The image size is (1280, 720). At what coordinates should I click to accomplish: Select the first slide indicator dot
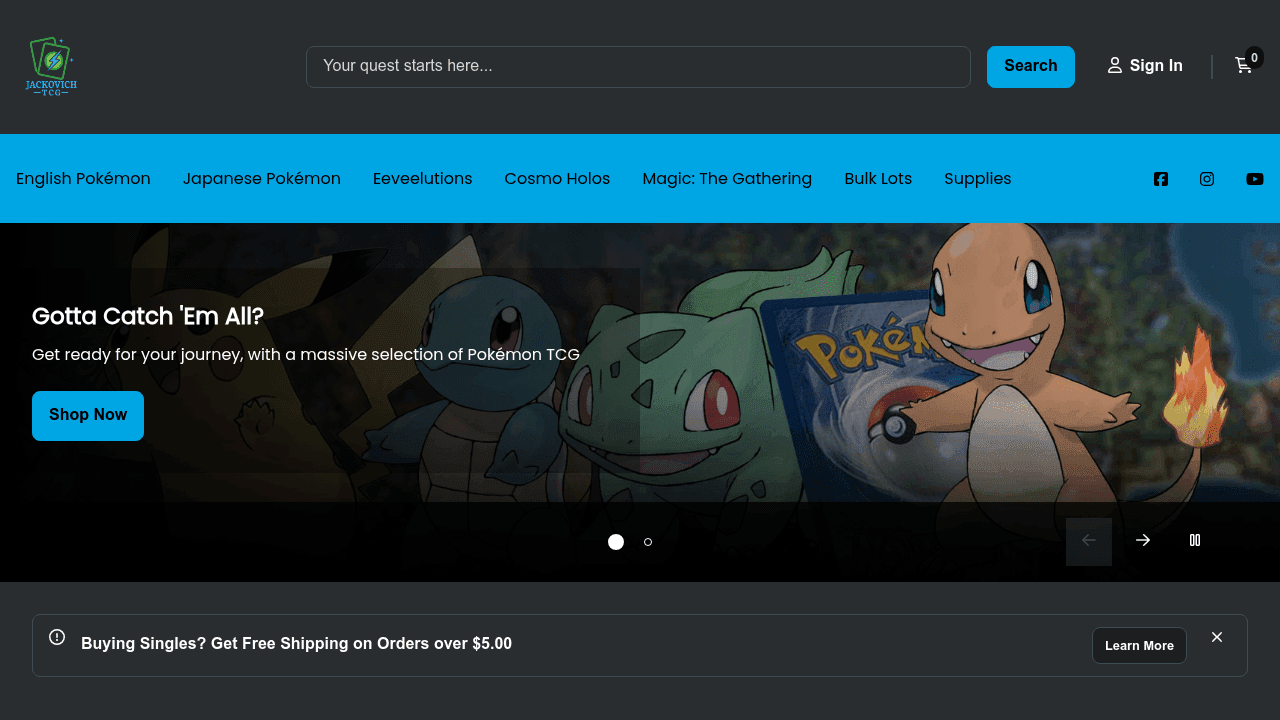616,542
